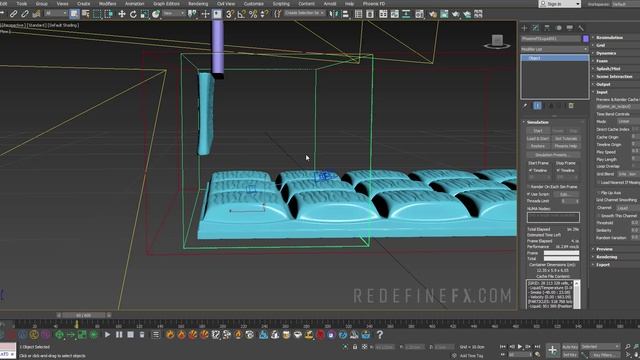
Task: Click the first orange fire preset icon
Action: click(x=170, y=335)
